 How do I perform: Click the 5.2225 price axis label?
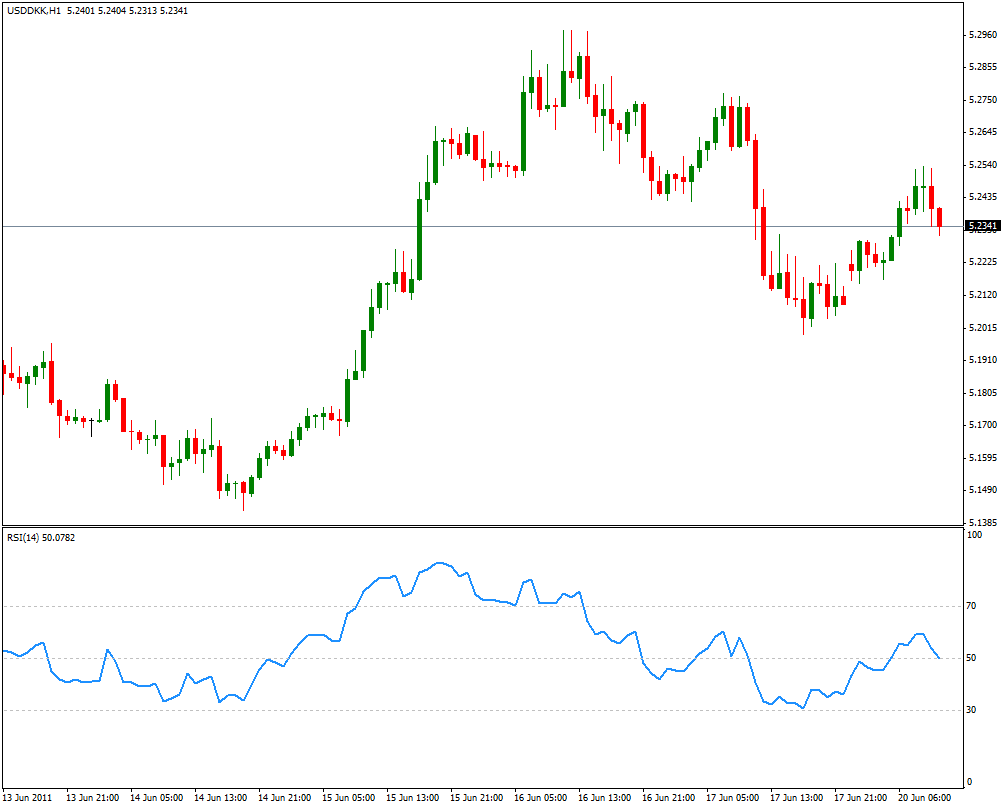982,262
